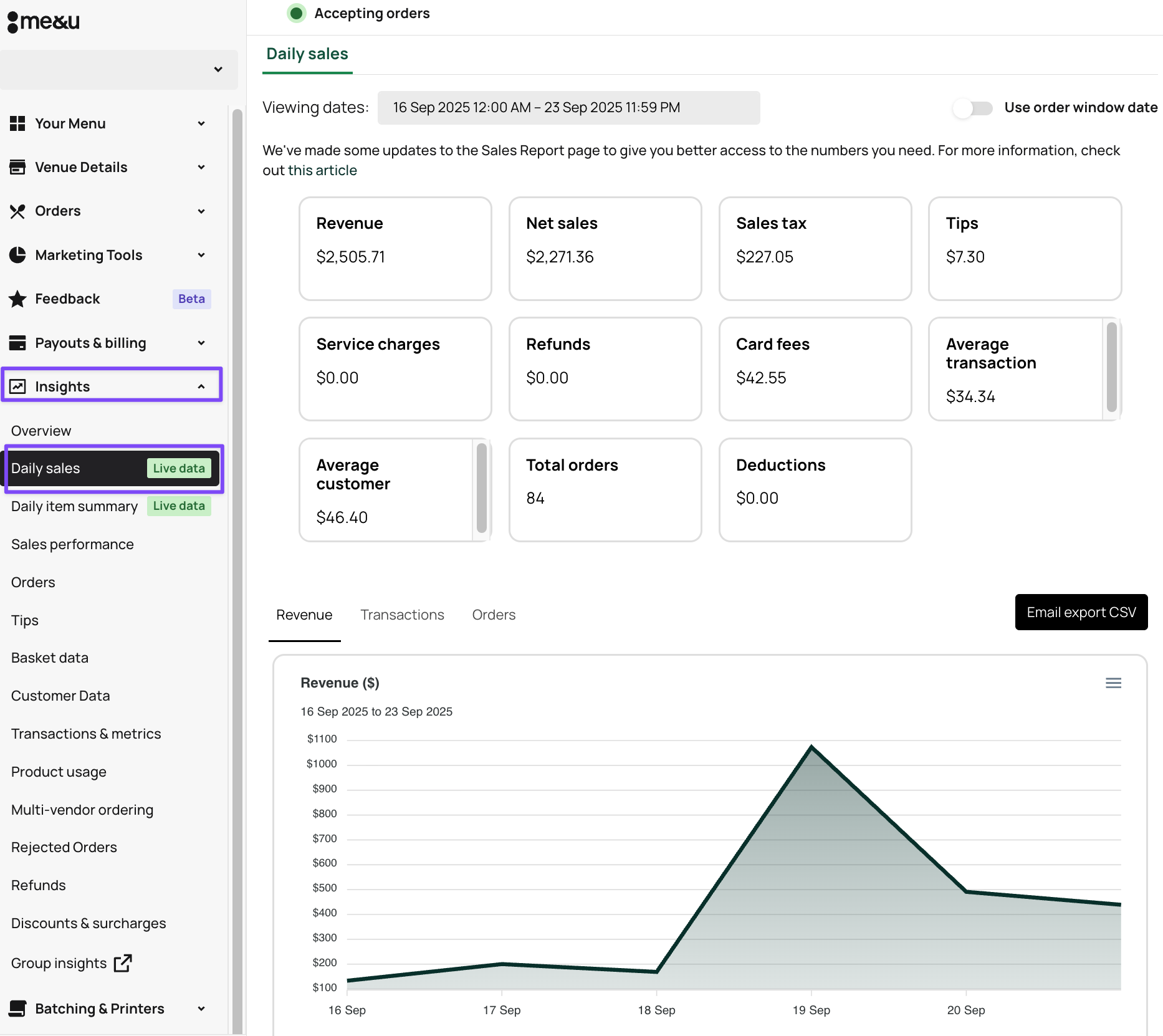
Task: Click the Your Menu grid icon
Action: coord(17,123)
